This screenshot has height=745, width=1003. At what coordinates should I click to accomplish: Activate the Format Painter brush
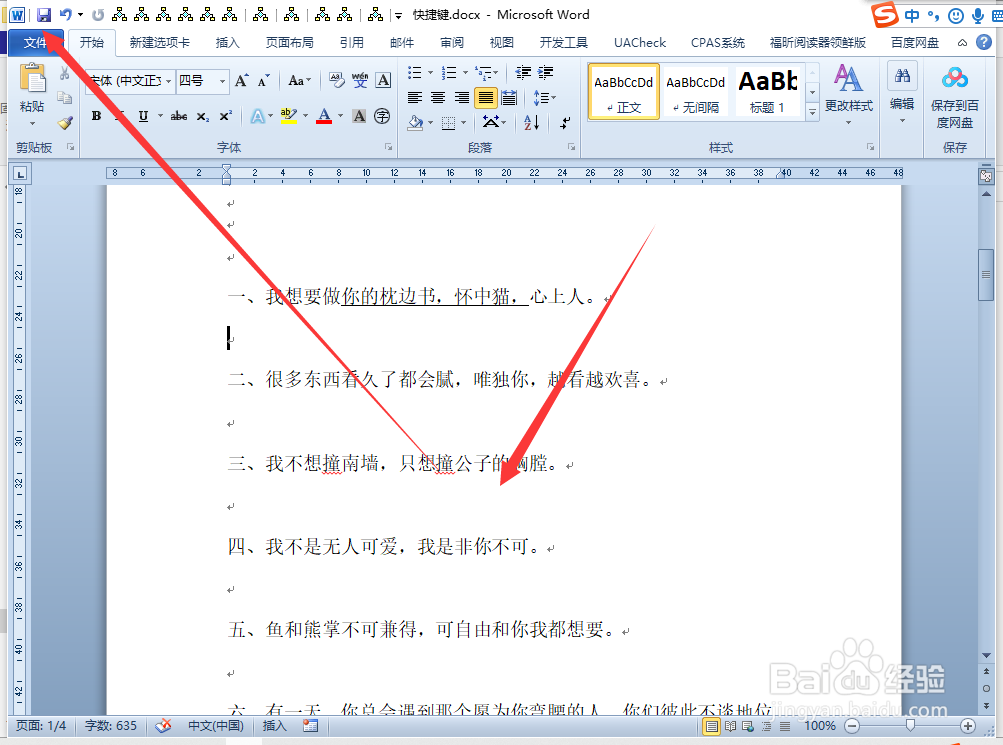(65, 122)
